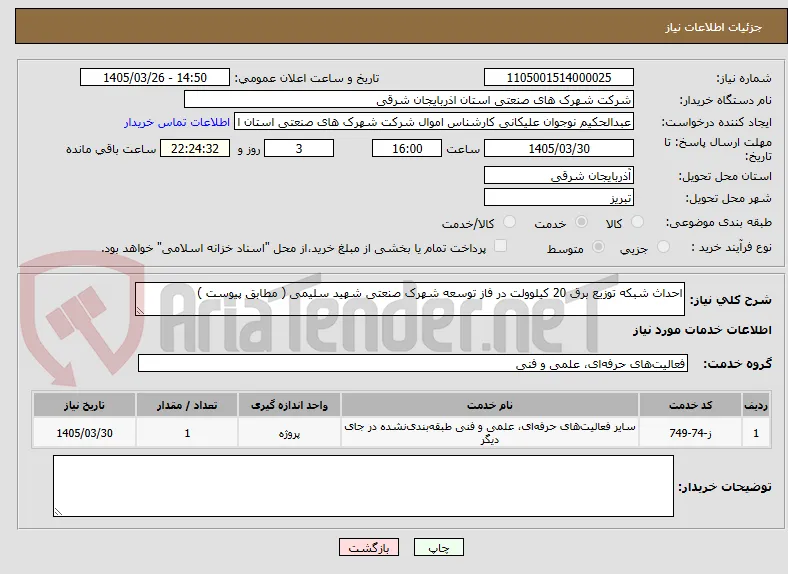Click the need date cell 1405/03/30
The height and width of the screenshot is (574, 788).
[x=84, y=433]
